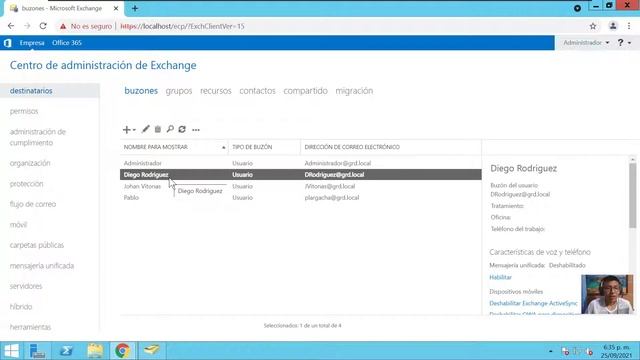Open administración de cumplimiento section
This screenshot has width=640, height=360.
[x=38, y=137]
